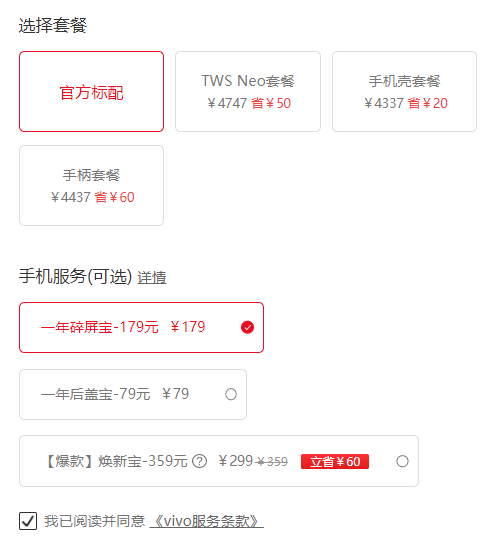Click the question mark icon beside 焕新宝
This screenshot has height=546, width=491.
(x=200, y=461)
